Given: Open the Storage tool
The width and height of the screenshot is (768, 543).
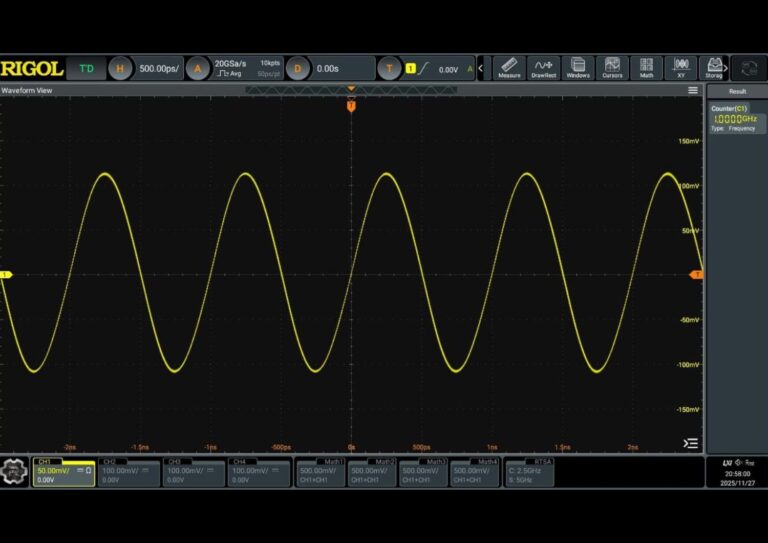Looking at the screenshot, I should coord(714,68).
